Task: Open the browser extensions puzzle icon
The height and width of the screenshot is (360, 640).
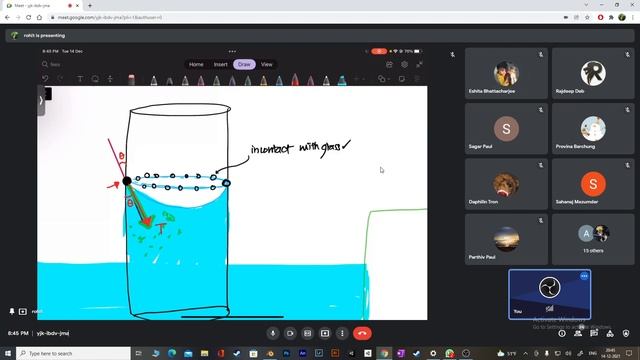Action: 611,17
